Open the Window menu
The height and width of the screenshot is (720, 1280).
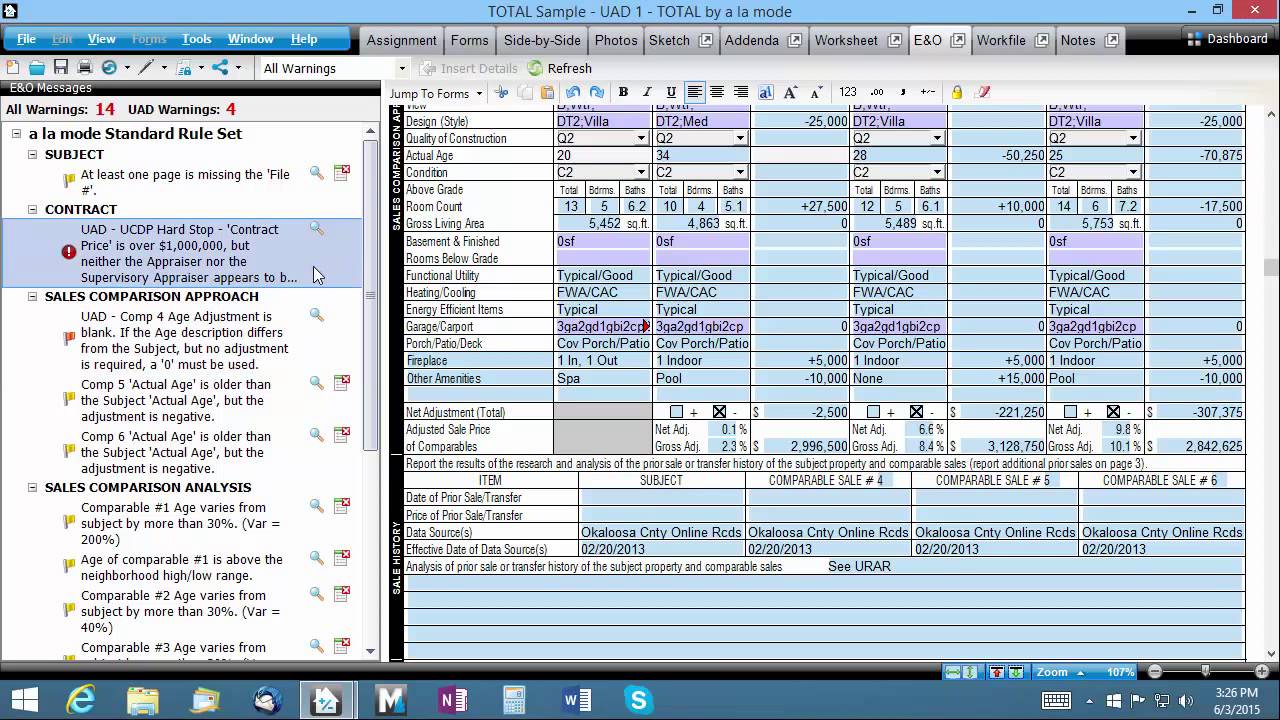pos(250,39)
